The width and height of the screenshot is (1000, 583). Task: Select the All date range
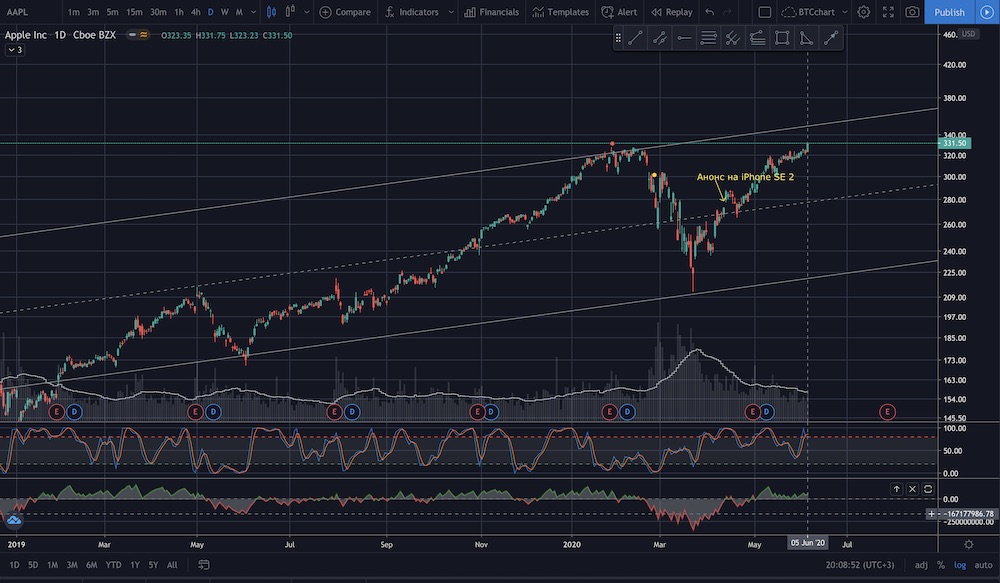click(172, 565)
